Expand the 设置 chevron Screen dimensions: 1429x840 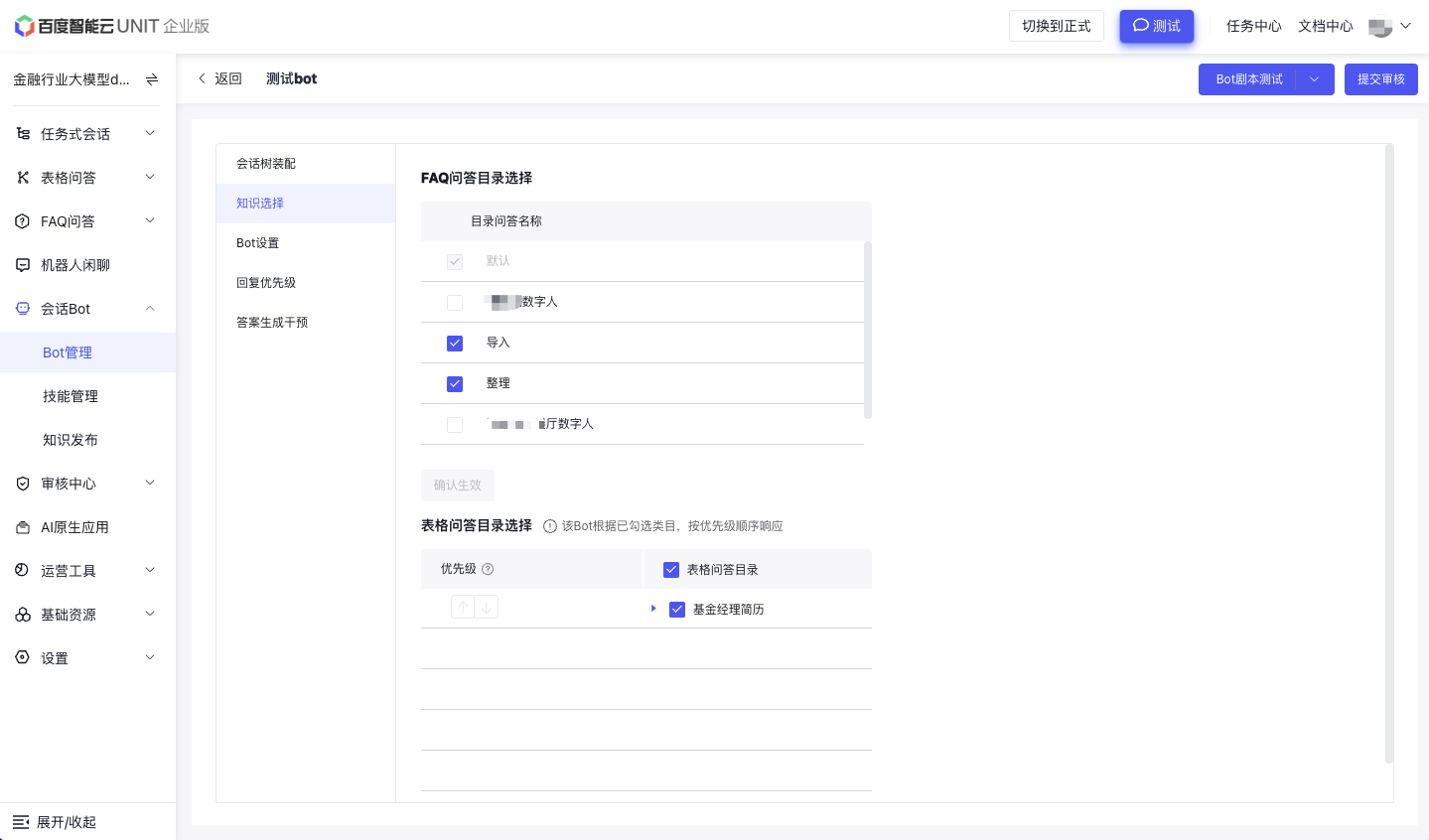pos(150,657)
